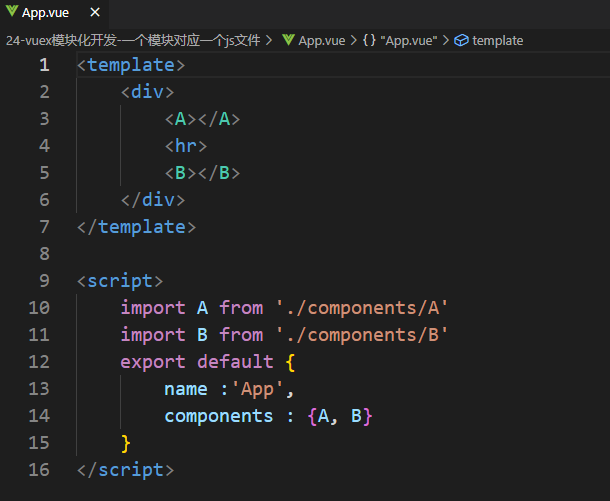Click the 'components' property key on line 14
The width and height of the screenshot is (610, 501).
(219, 416)
